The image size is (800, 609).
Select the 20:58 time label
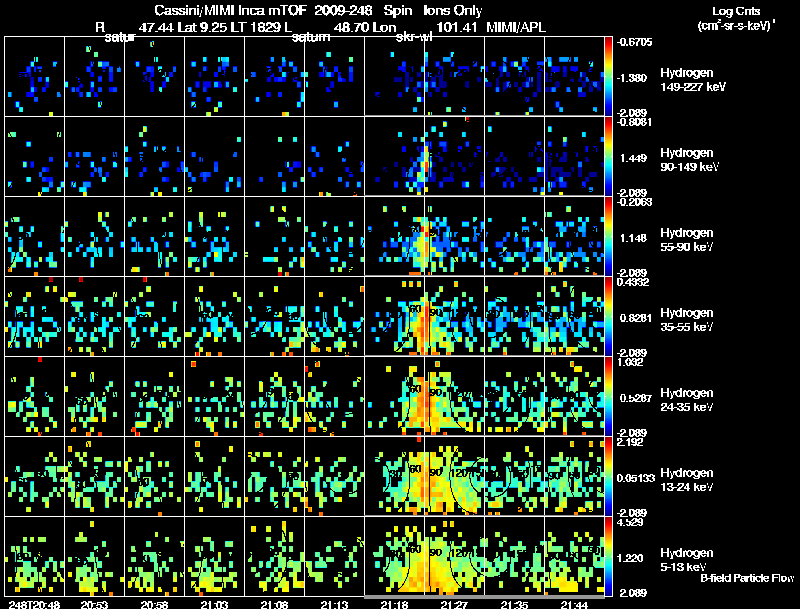coord(155,604)
